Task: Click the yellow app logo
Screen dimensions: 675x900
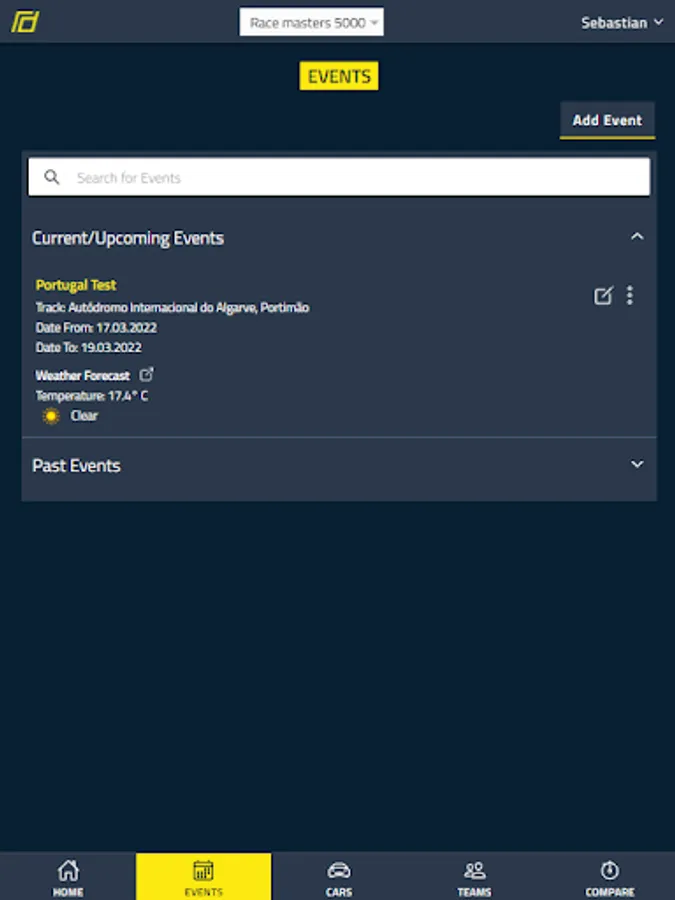Action: 25,22
